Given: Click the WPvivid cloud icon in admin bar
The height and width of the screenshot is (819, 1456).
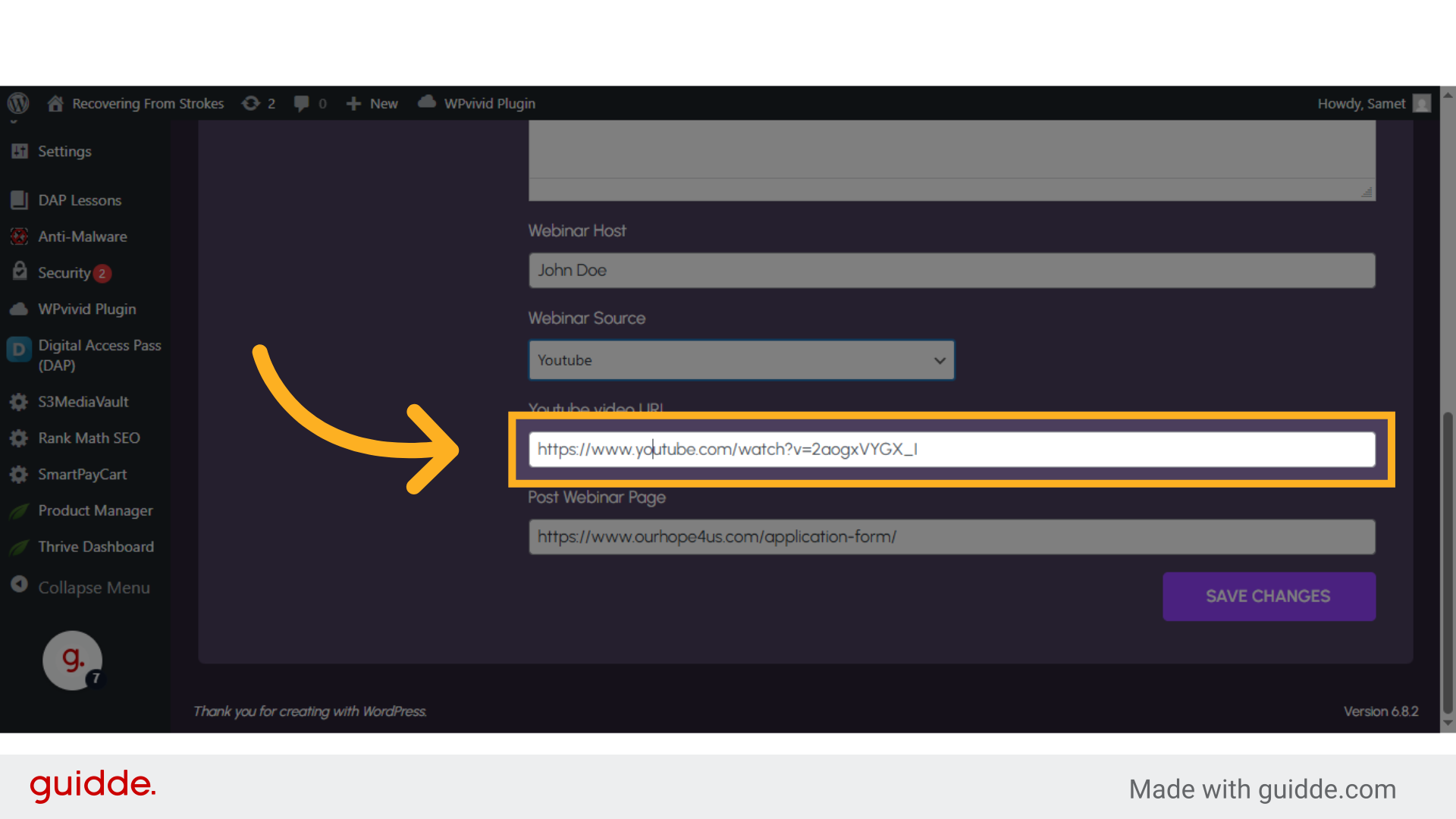Looking at the screenshot, I should 427,102.
